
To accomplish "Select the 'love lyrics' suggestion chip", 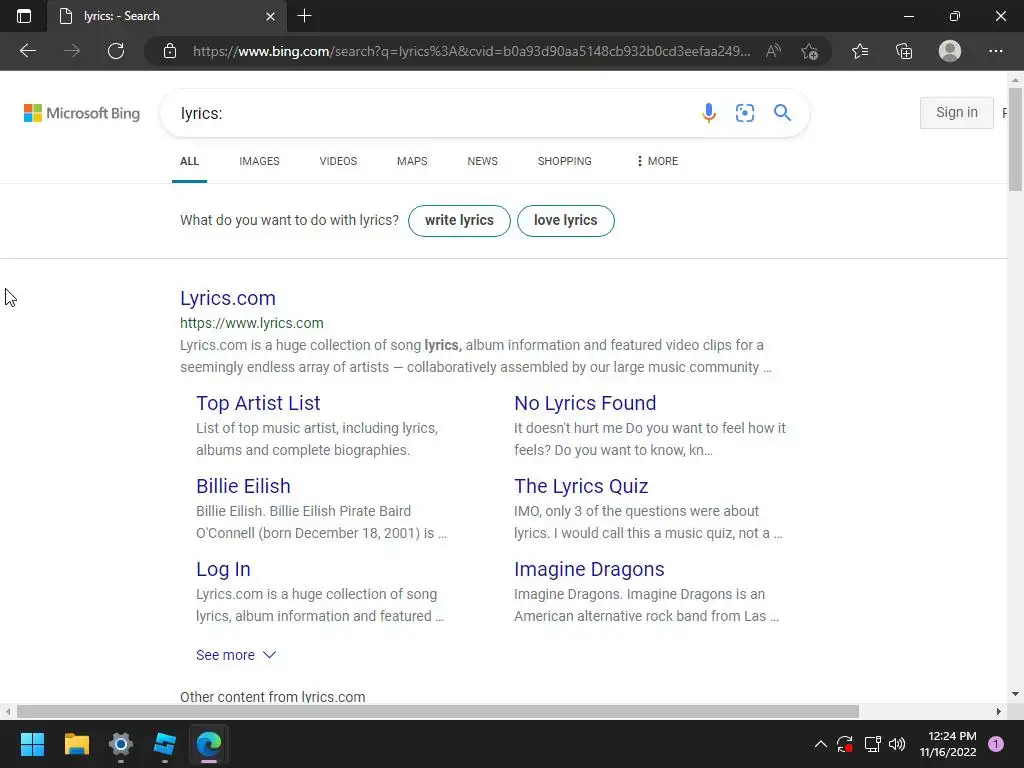I will (x=566, y=221).
